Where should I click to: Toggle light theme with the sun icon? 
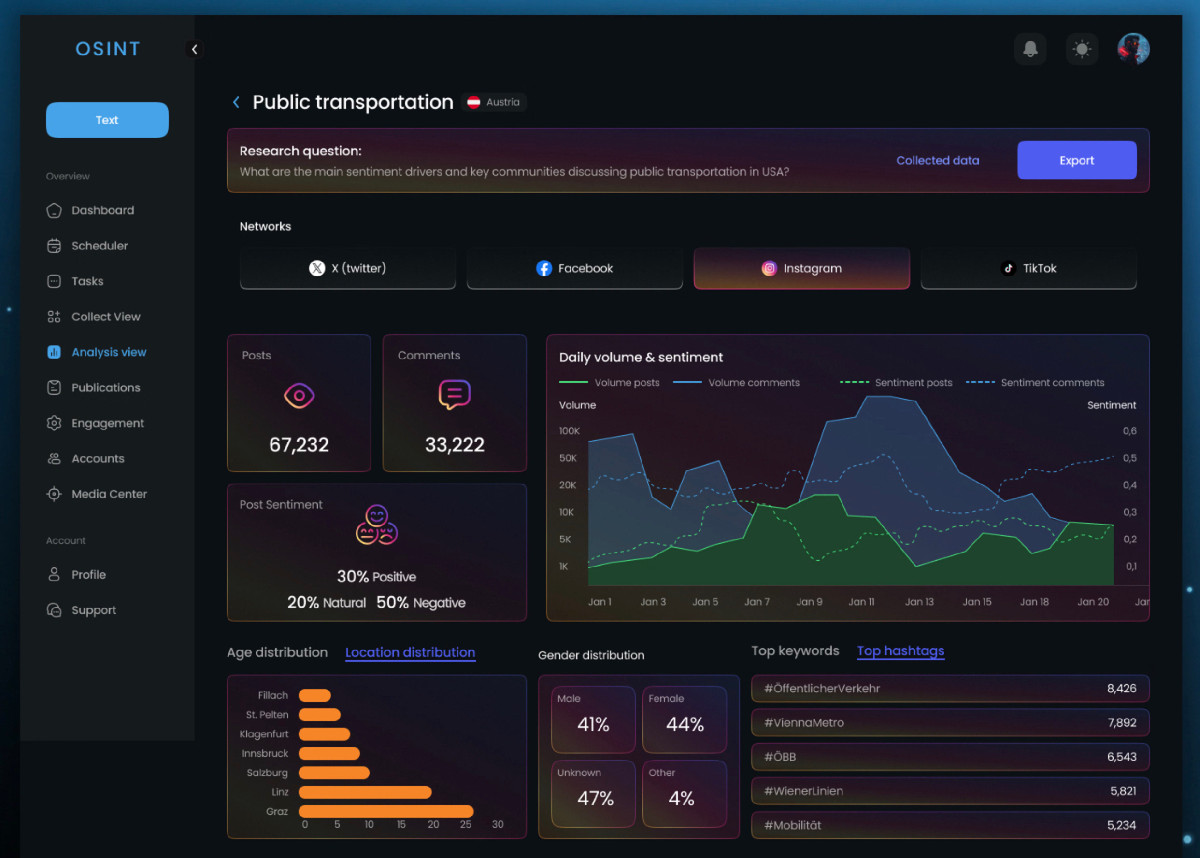click(x=1082, y=49)
